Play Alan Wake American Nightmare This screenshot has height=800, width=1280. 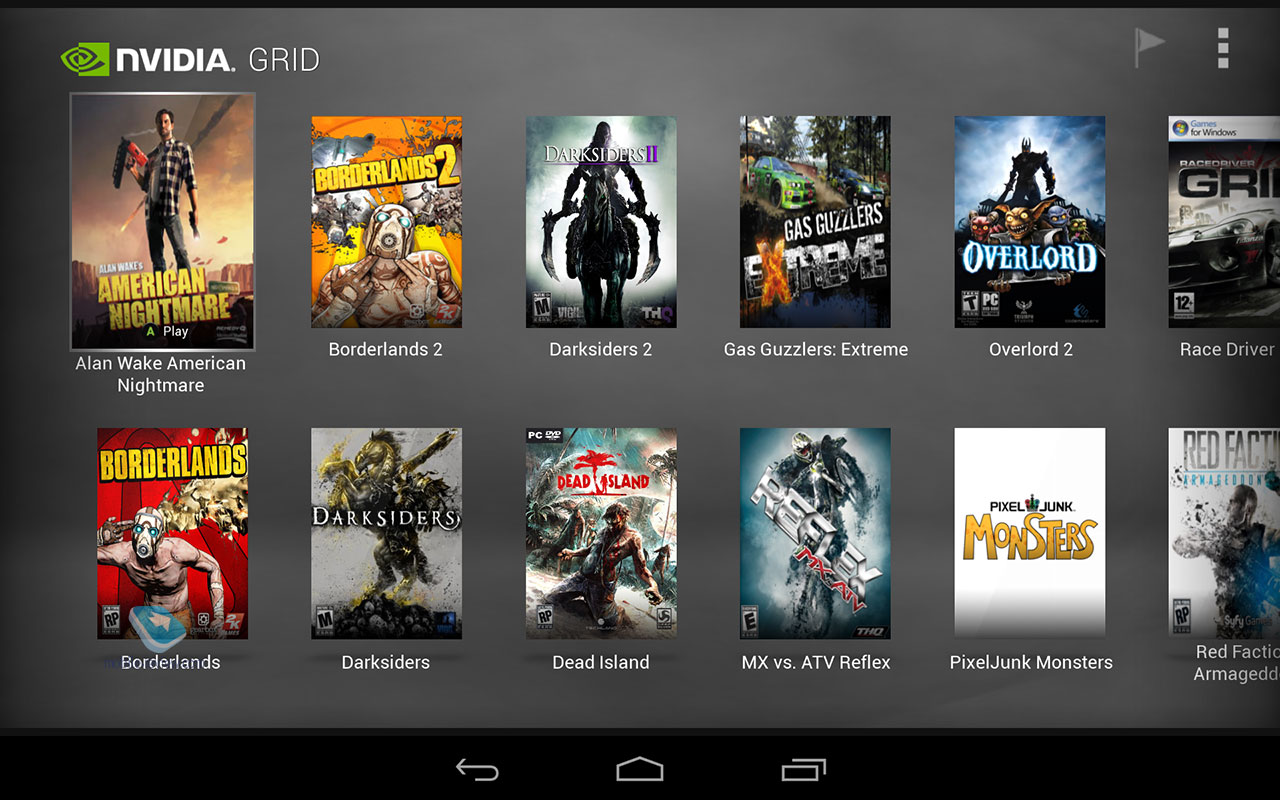[167, 331]
